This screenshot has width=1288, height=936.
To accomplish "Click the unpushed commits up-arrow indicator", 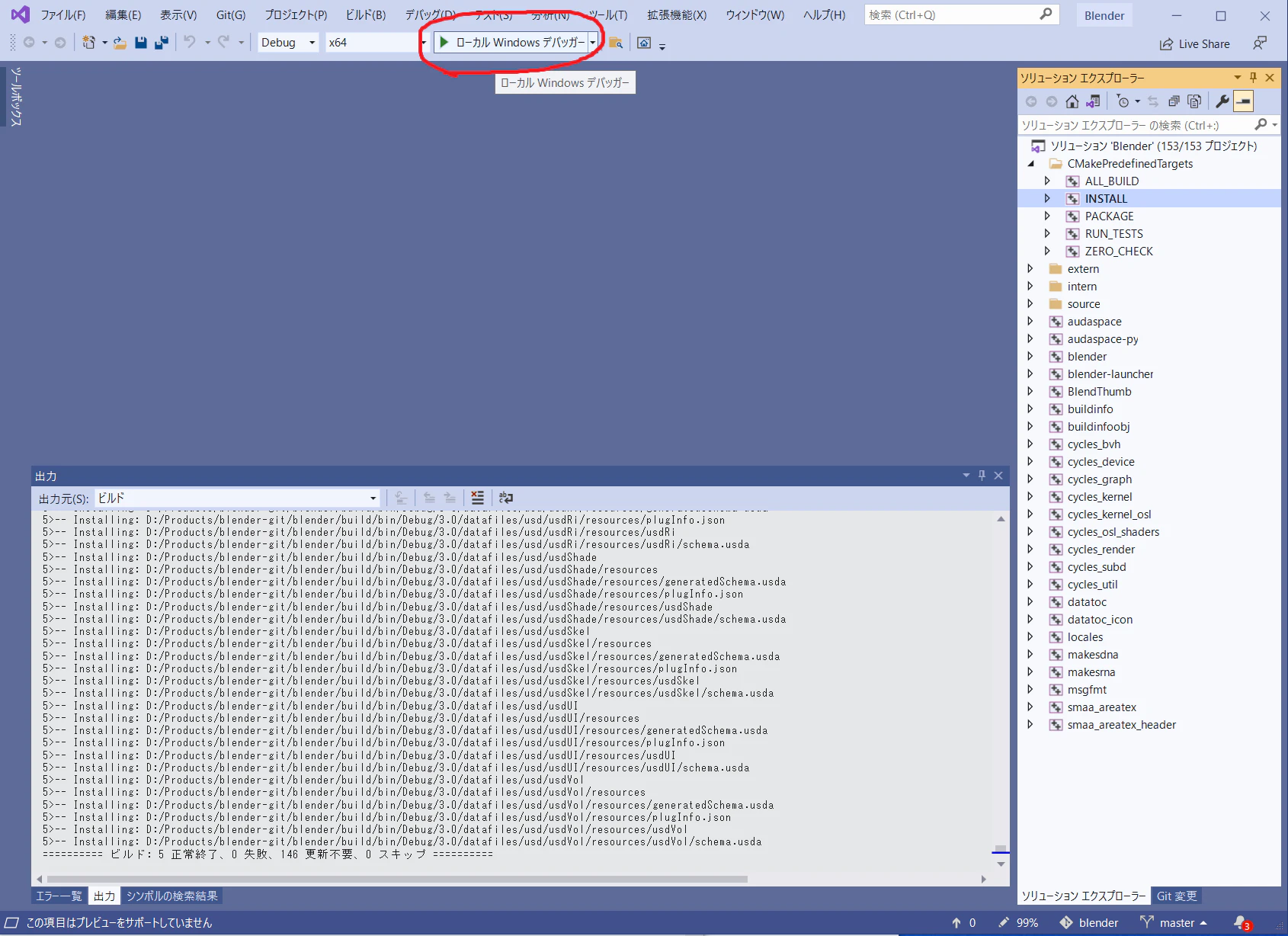I will point(963,923).
